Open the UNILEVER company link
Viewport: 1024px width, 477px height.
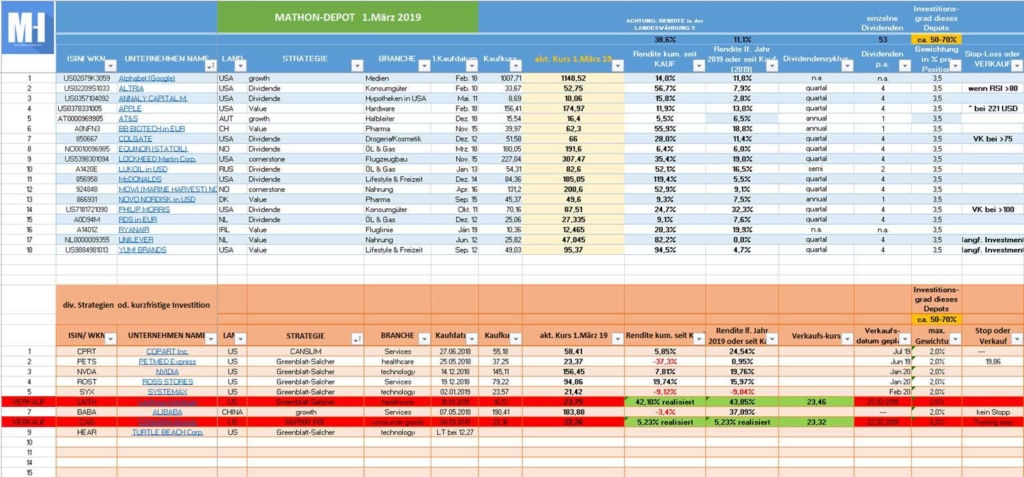coord(136,240)
